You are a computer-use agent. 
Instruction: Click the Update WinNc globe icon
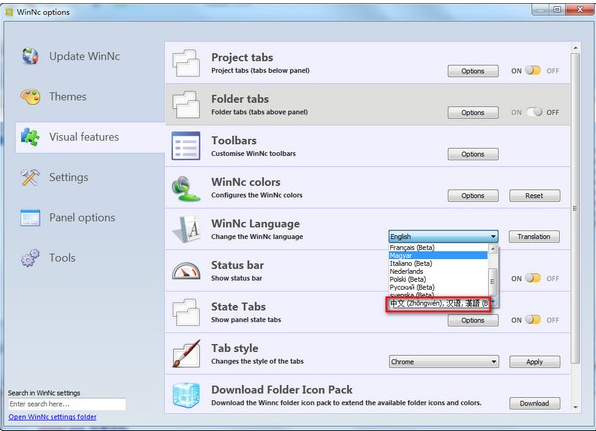click(30, 56)
